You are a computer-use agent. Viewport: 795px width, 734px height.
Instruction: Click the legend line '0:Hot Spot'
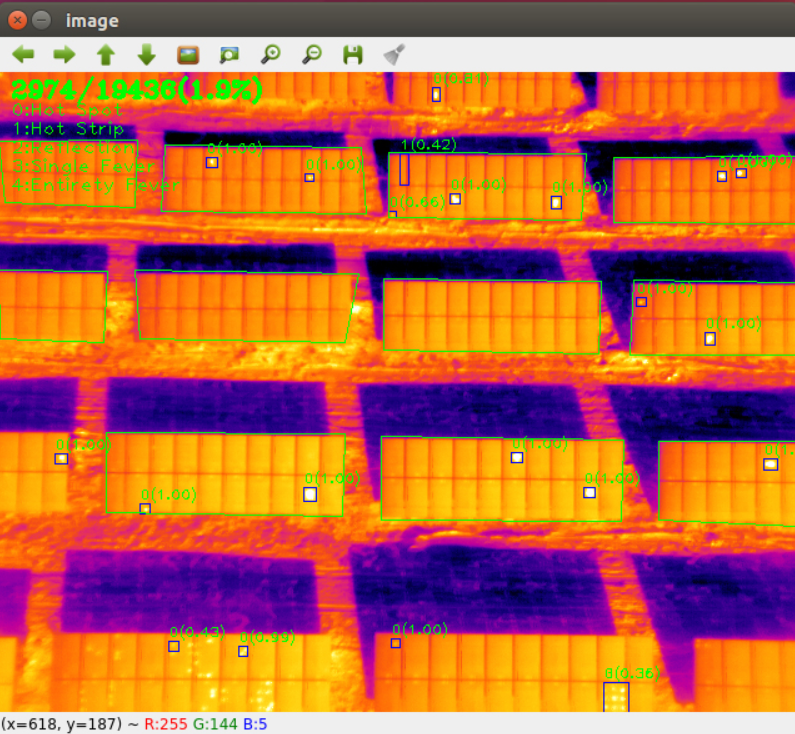[x=67, y=110]
